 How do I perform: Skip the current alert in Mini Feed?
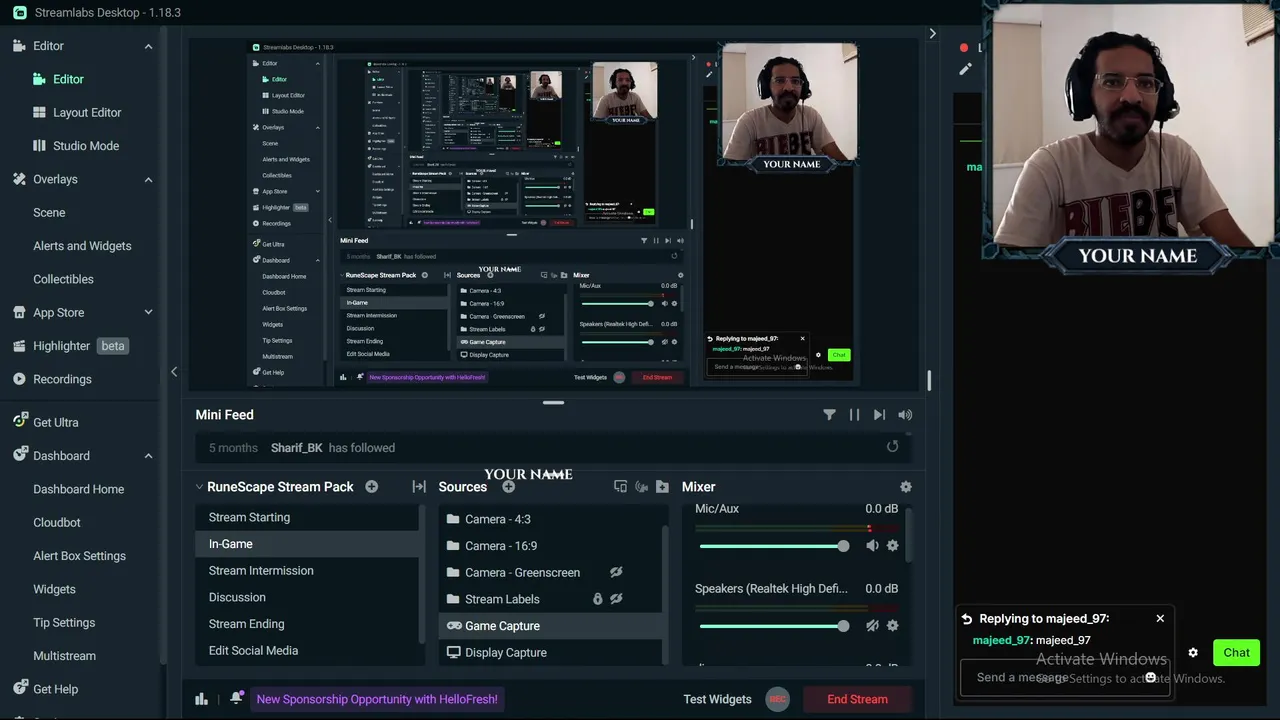tap(879, 414)
